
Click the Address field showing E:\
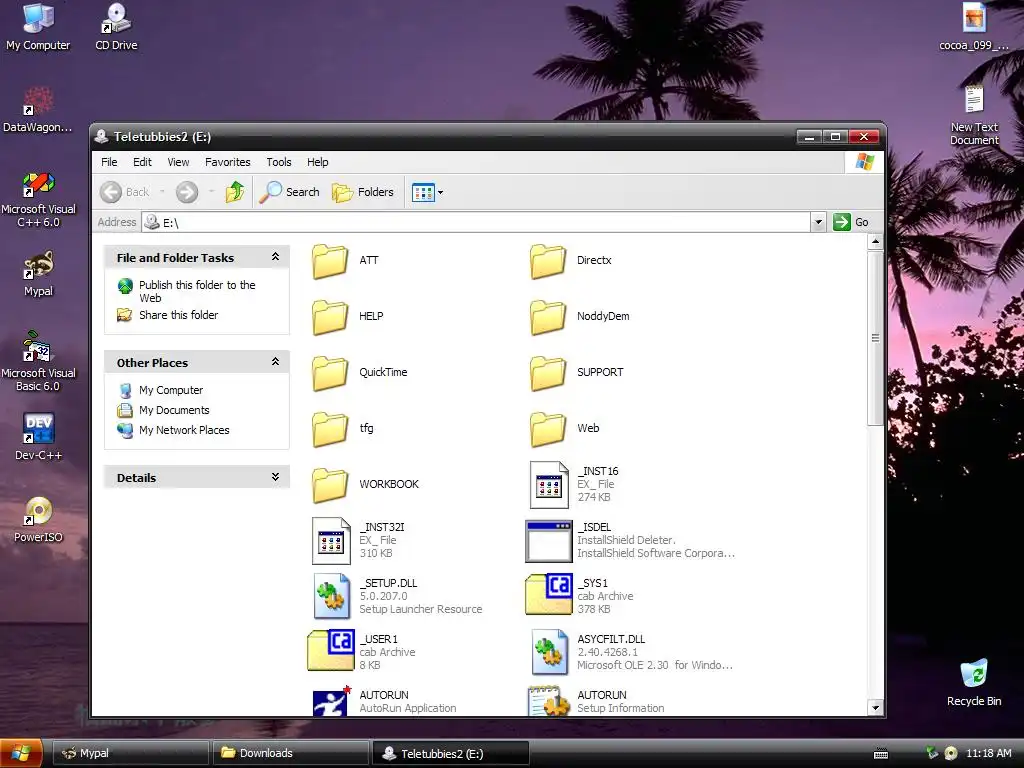475,222
